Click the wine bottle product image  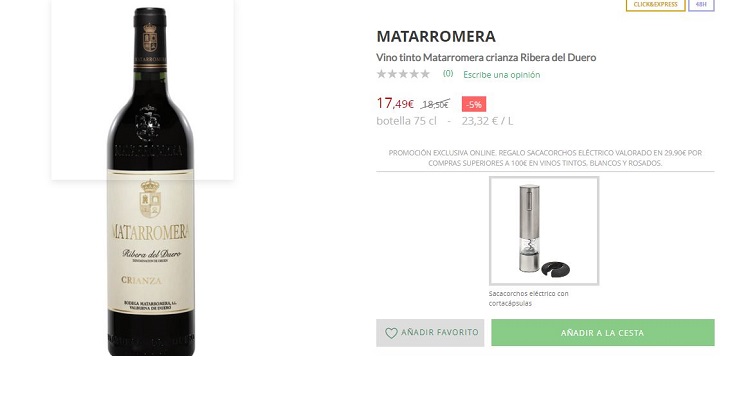(150, 180)
